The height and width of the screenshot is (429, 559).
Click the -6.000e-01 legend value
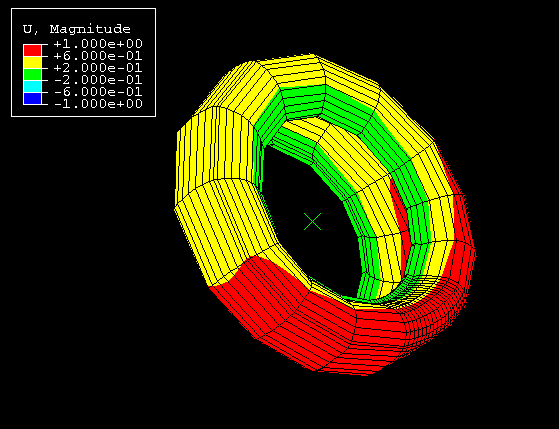click(98, 92)
